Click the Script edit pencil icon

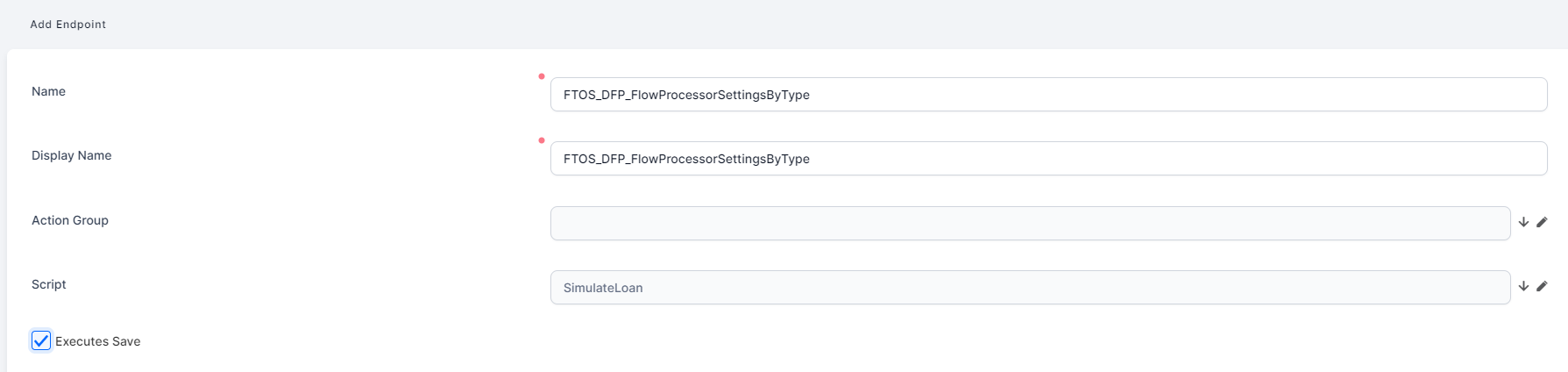tap(1542, 287)
